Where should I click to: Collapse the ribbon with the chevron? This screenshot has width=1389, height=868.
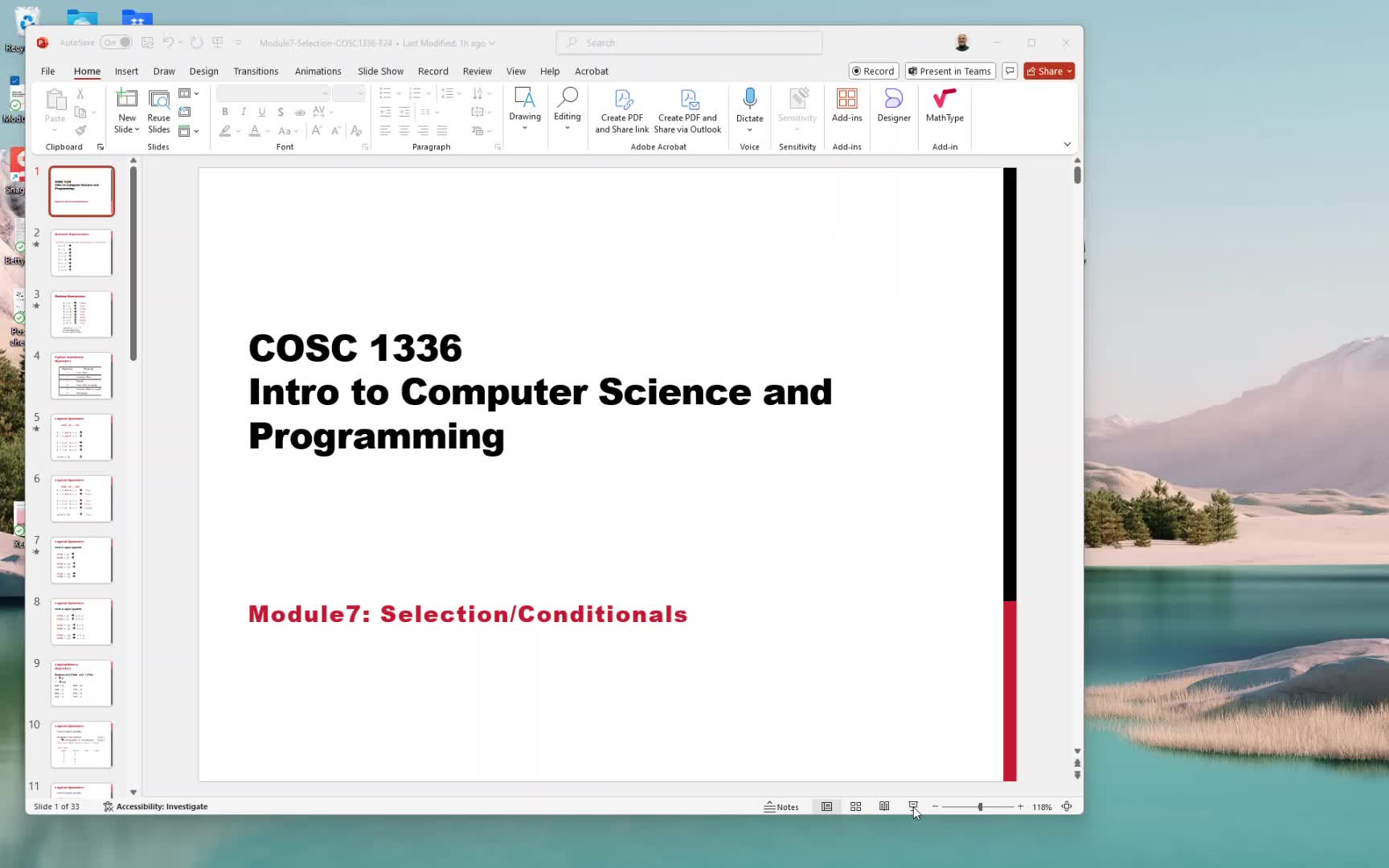click(1067, 145)
